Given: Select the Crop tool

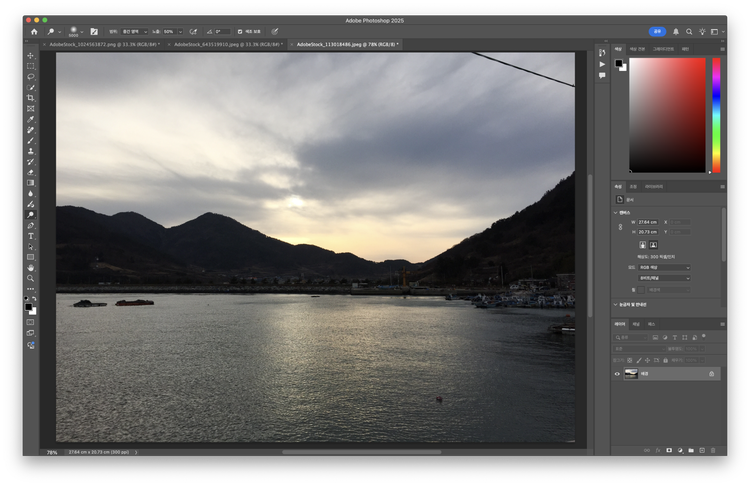Looking at the screenshot, I should click(x=31, y=98).
